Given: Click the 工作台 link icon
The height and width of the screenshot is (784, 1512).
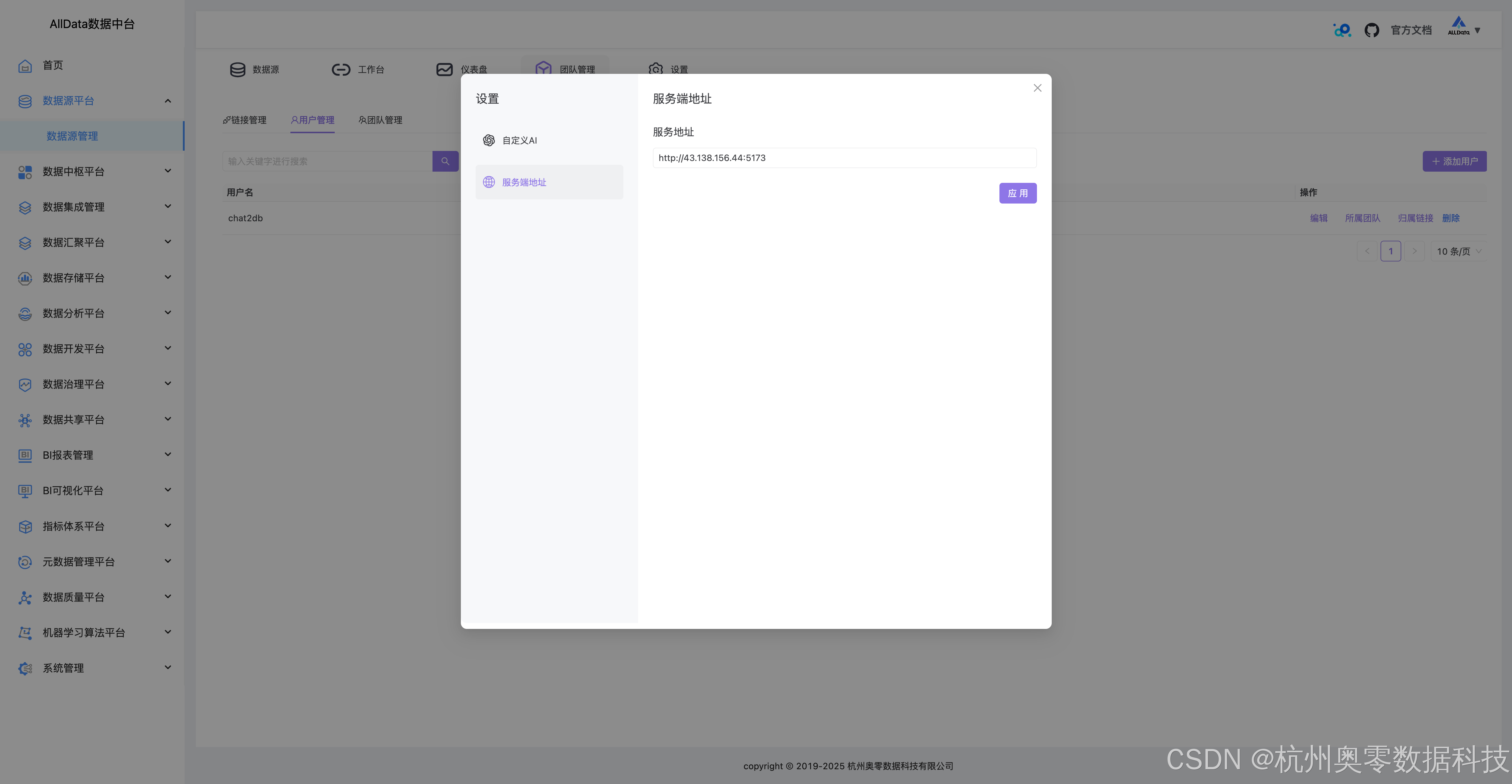Looking at the screenshot, I should tap(340, 70).
